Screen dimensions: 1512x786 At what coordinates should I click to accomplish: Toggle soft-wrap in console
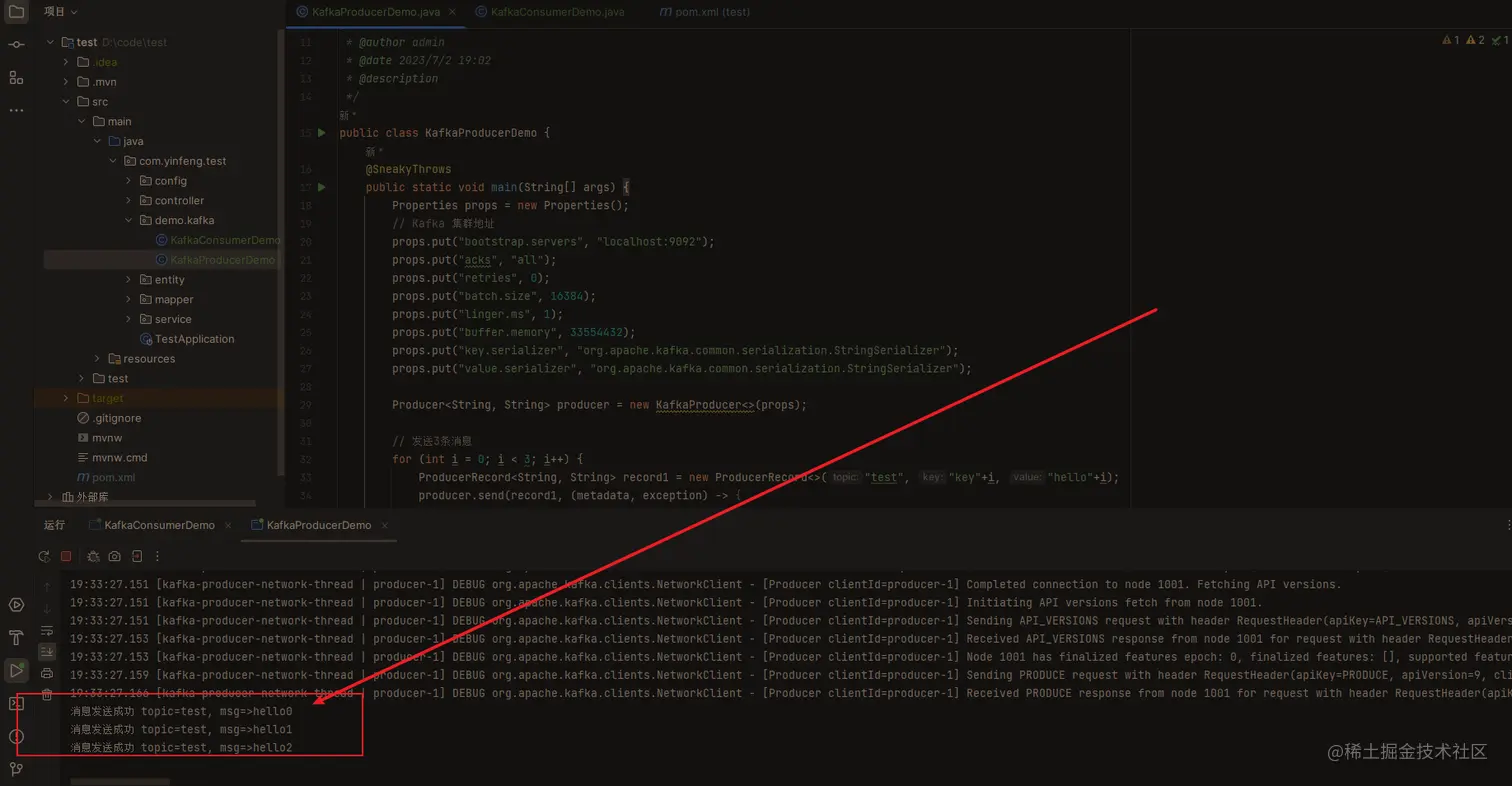(47, 631)
